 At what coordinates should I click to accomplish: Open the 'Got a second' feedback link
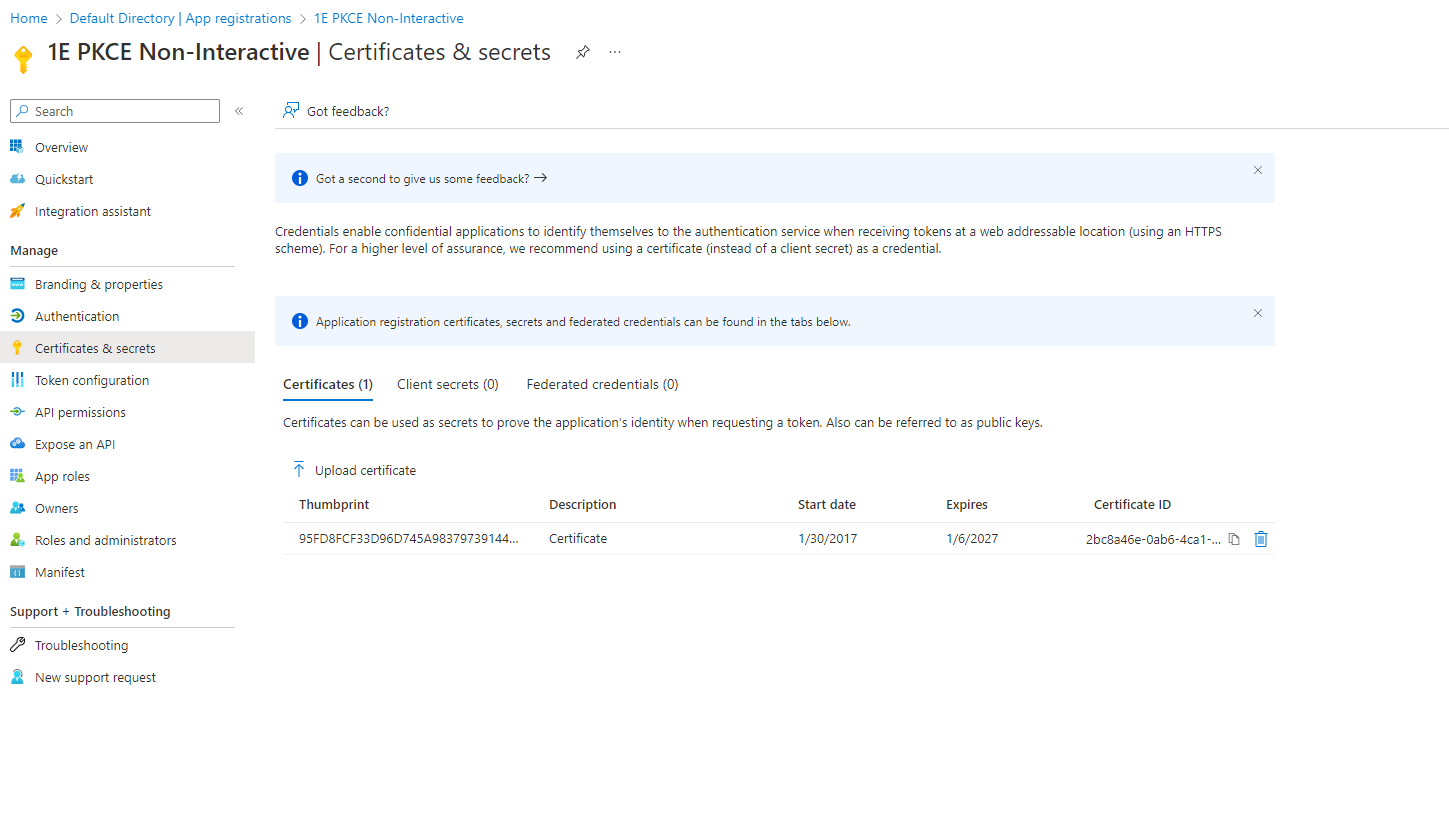(431, 178)
